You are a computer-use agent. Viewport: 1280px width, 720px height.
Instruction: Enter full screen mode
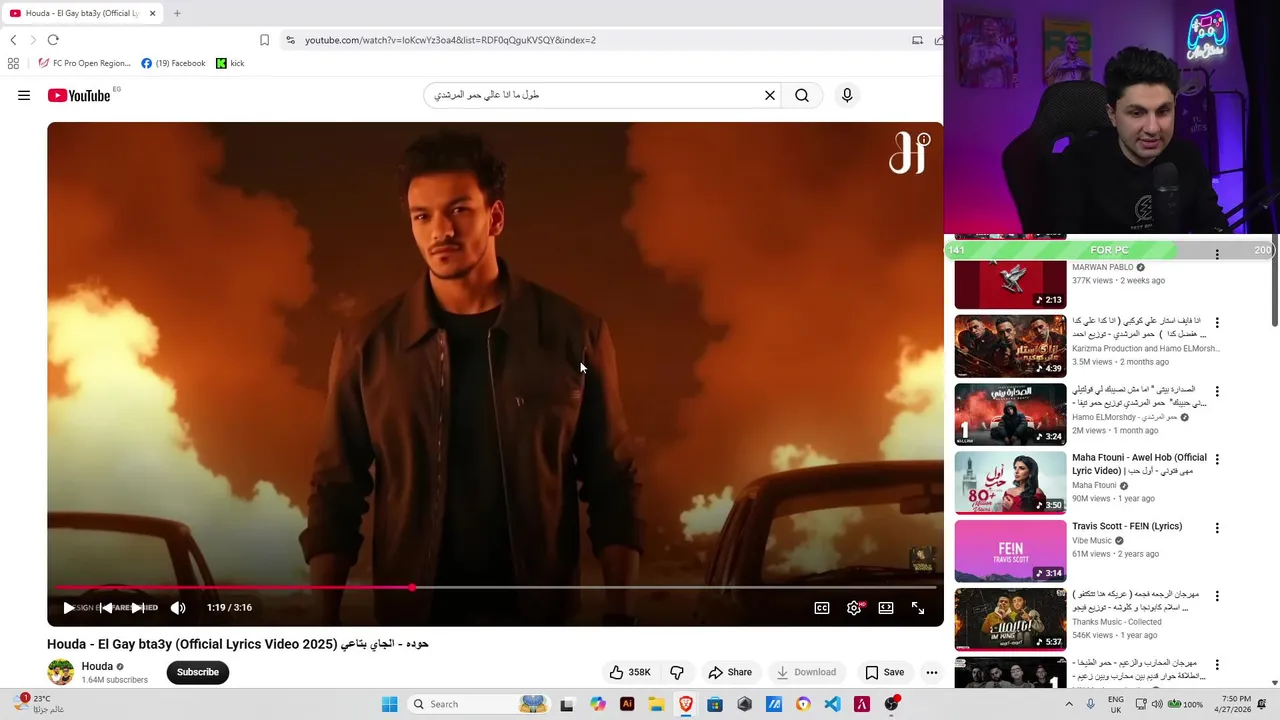(x=918, y=607)
